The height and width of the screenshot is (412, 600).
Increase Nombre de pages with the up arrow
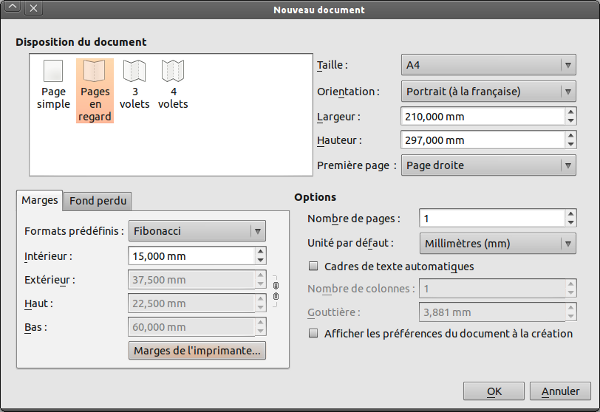click(571, 214)
